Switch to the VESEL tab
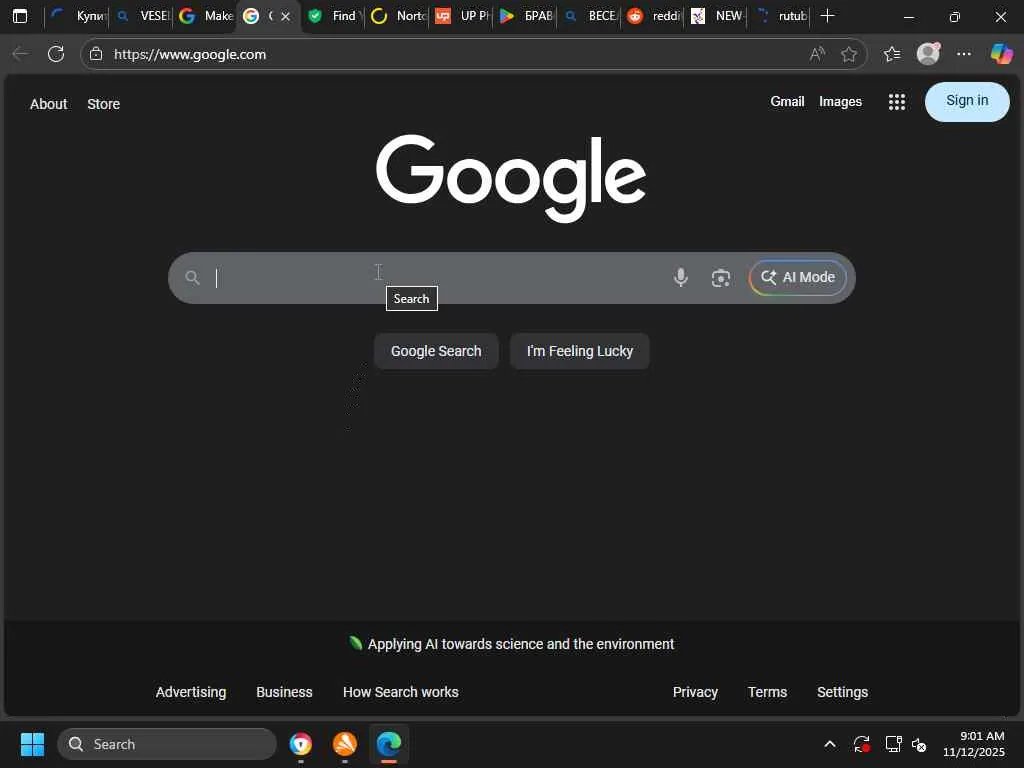1024x768 pixels. pyautogui.click(x=142, y=16)
